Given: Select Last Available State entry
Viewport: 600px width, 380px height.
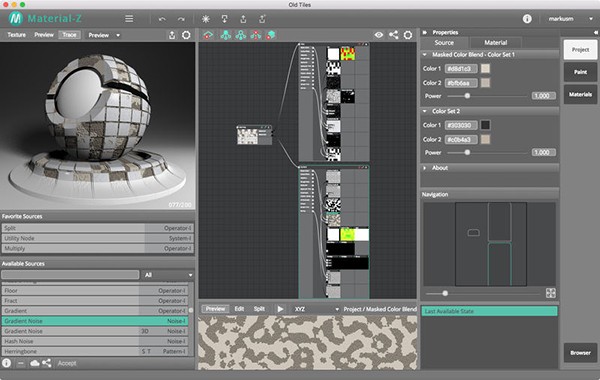Looking at the screenshot, I should coord(489,311).
